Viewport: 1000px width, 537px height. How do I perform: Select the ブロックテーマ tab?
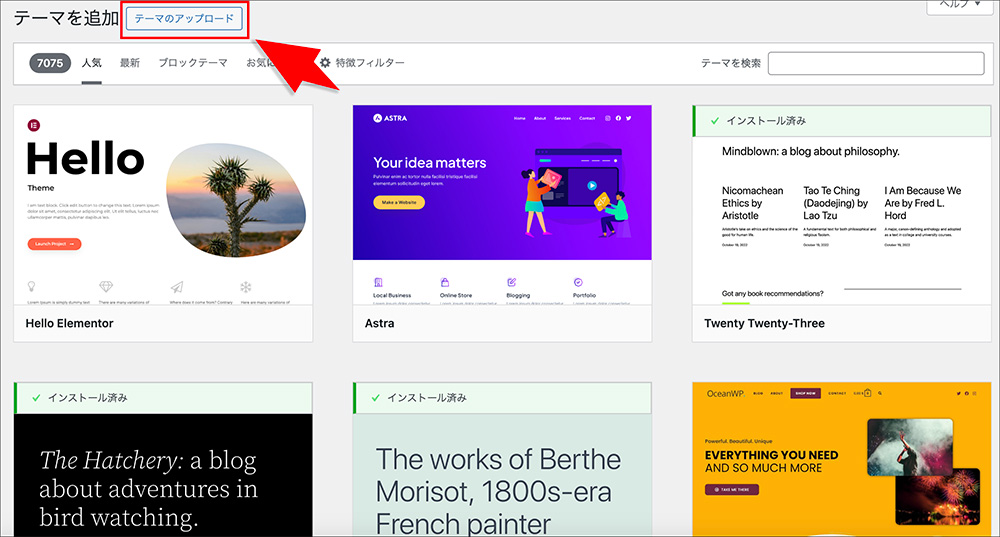193,63
